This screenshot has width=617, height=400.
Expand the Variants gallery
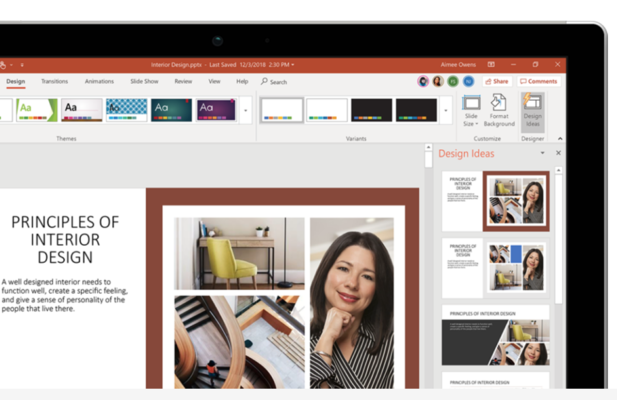(x=446, y=111)
